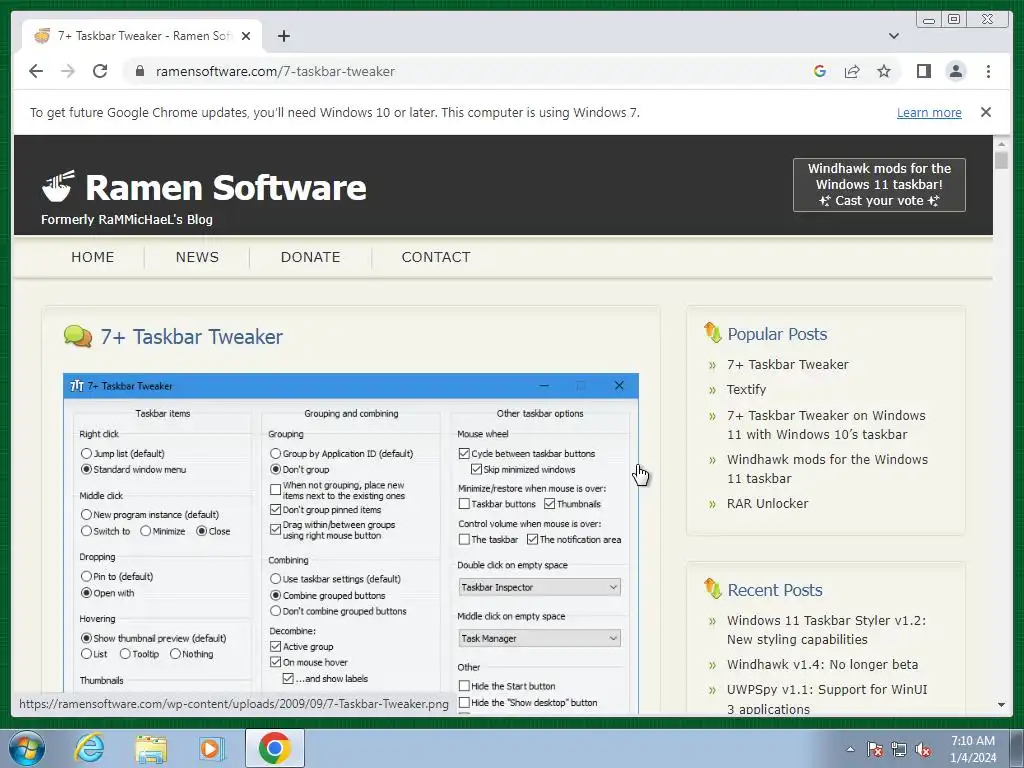Open Popular Posts link Textify
The width and height of the screenshot is (1024, 768).
pos(746,389)
